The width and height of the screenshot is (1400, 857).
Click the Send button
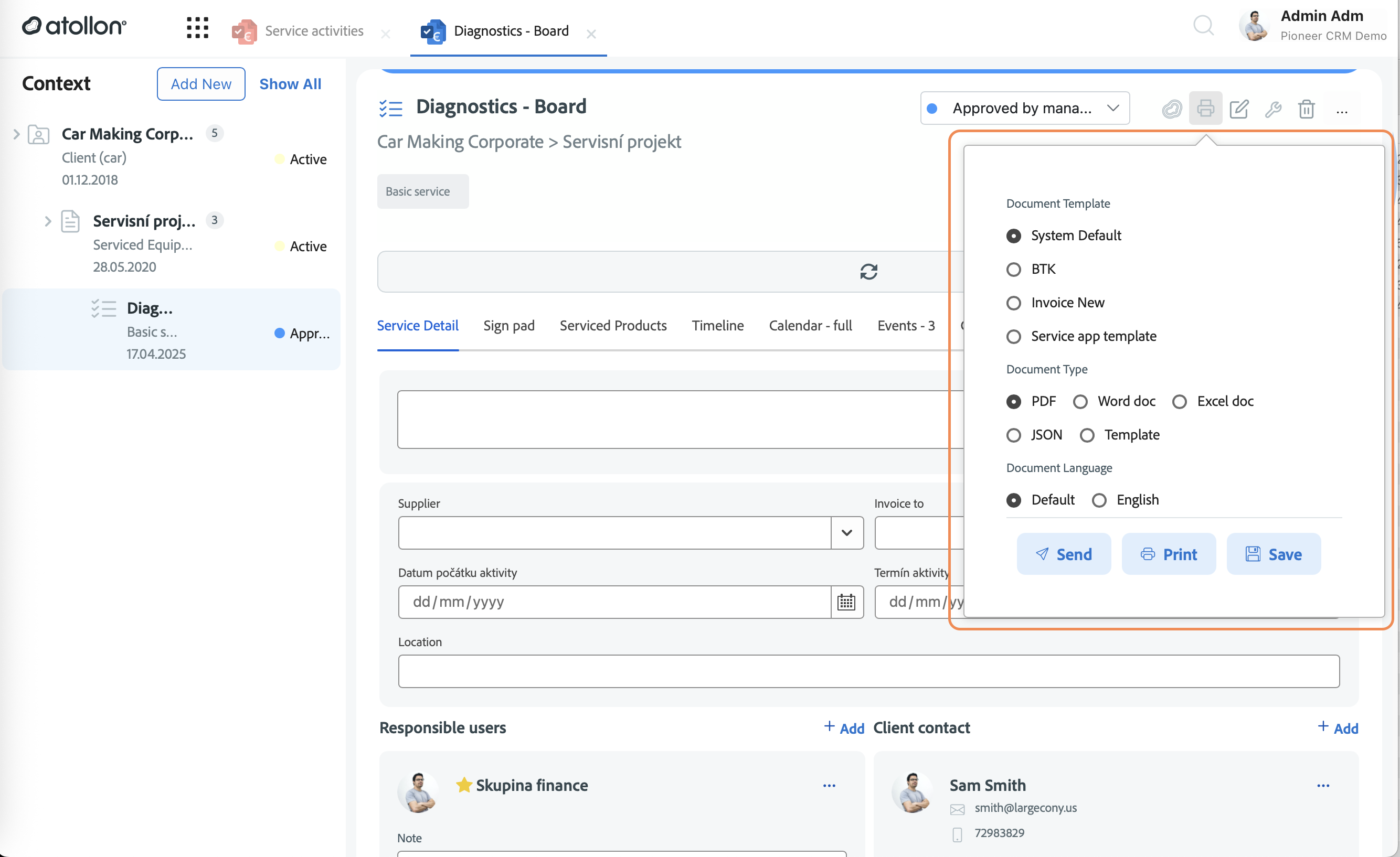pos(1064,554)
